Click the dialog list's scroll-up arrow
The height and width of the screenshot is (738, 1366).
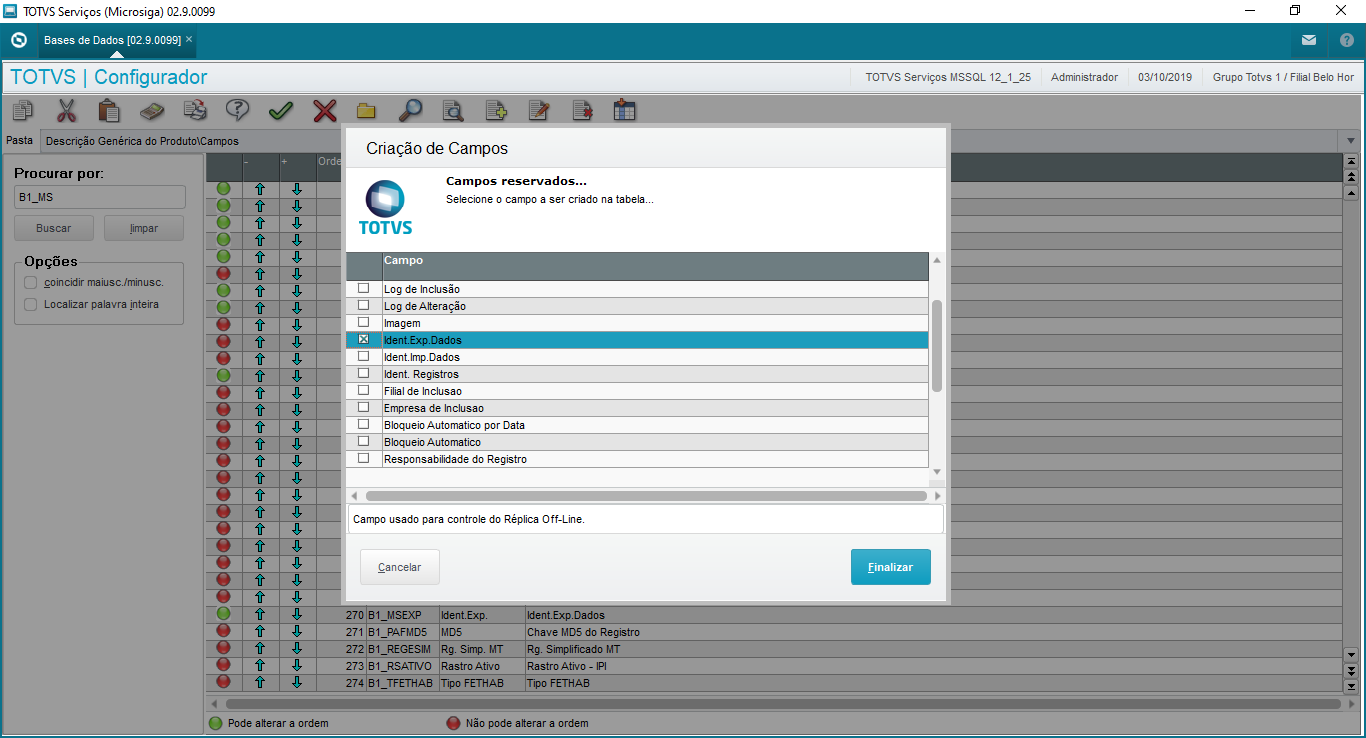coord(937,260)
